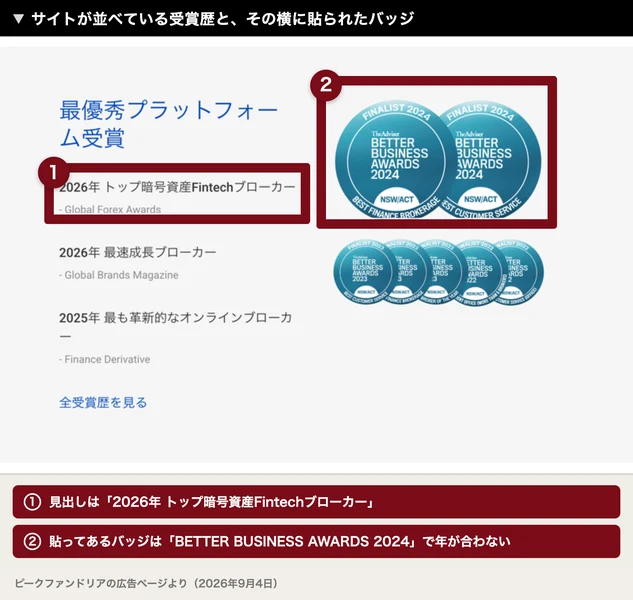This screenshot has height=600, width=633.
Task: Click the 2022 Customer Service (Office) badge
Action: [522, 273]
